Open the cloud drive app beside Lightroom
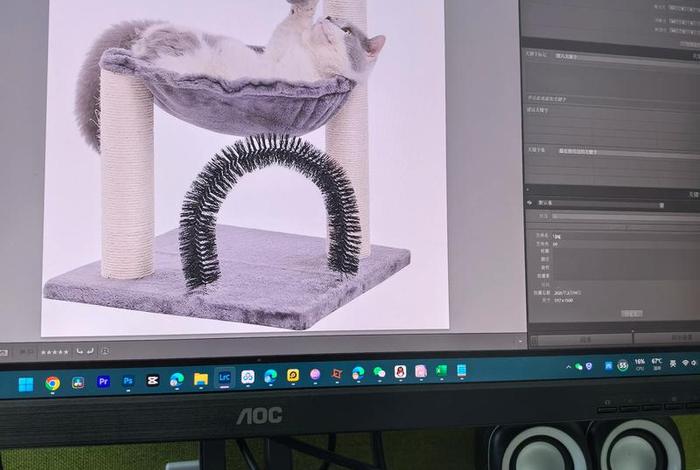 pyautogui.click(x=247, y=377)
